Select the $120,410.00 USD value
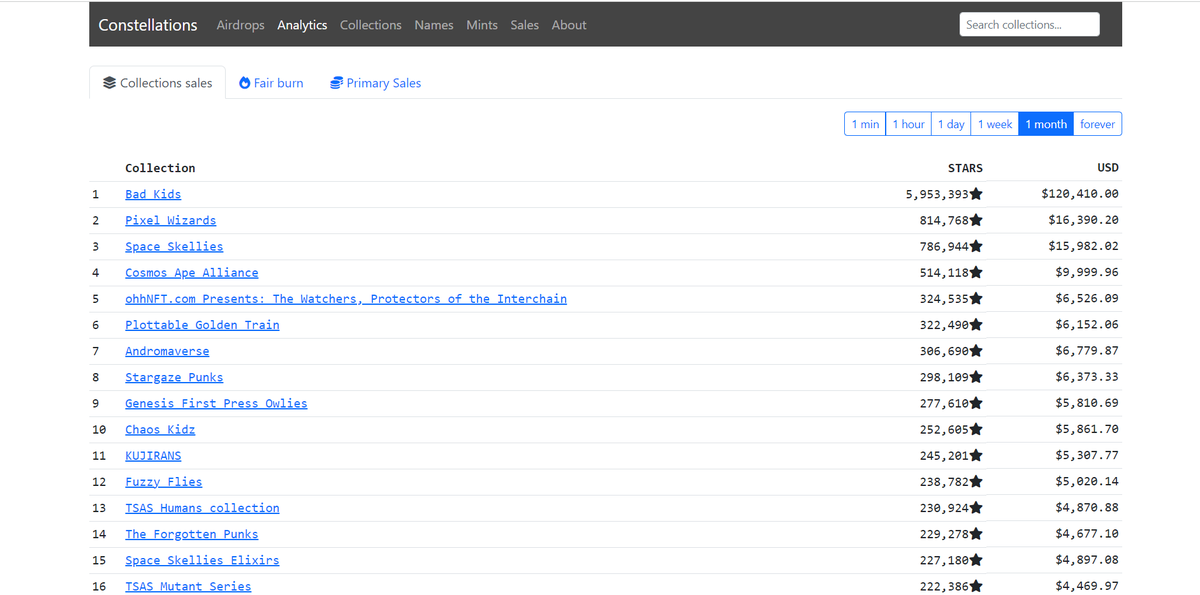Viewport: 1200px width, 595px height. [x=1080, y=194]
